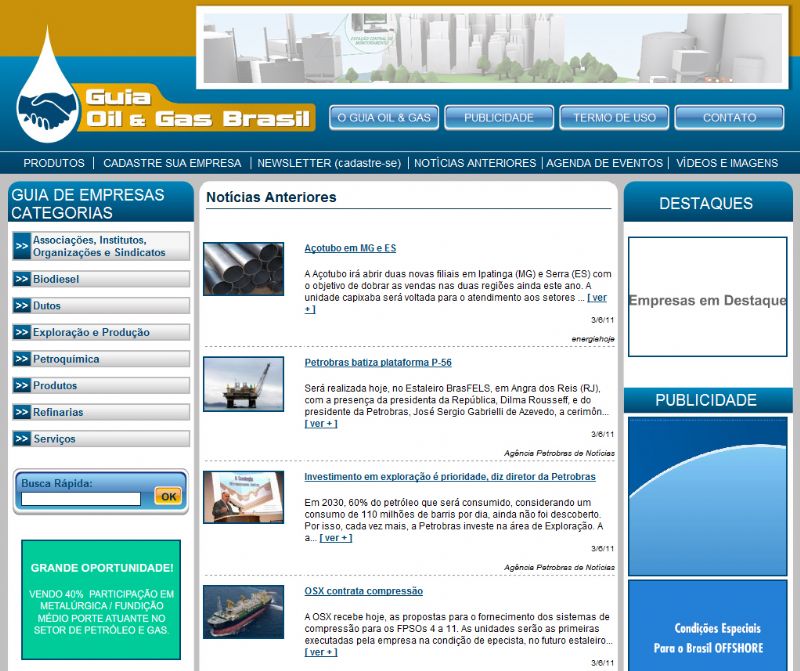
Task: Click [ver +] under the Investimento article
Action: tap(336, 538)
